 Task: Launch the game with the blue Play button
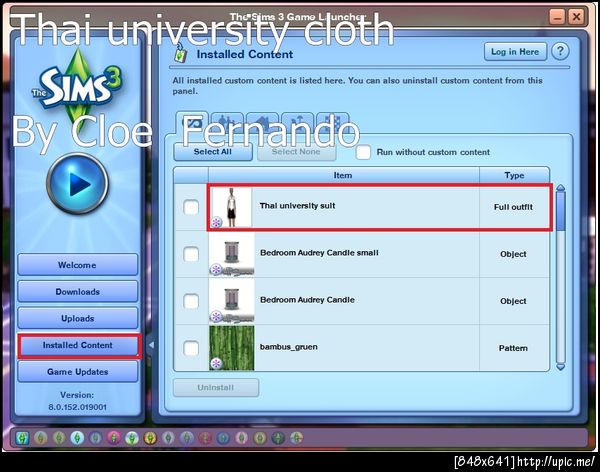(x=78, y=184)
